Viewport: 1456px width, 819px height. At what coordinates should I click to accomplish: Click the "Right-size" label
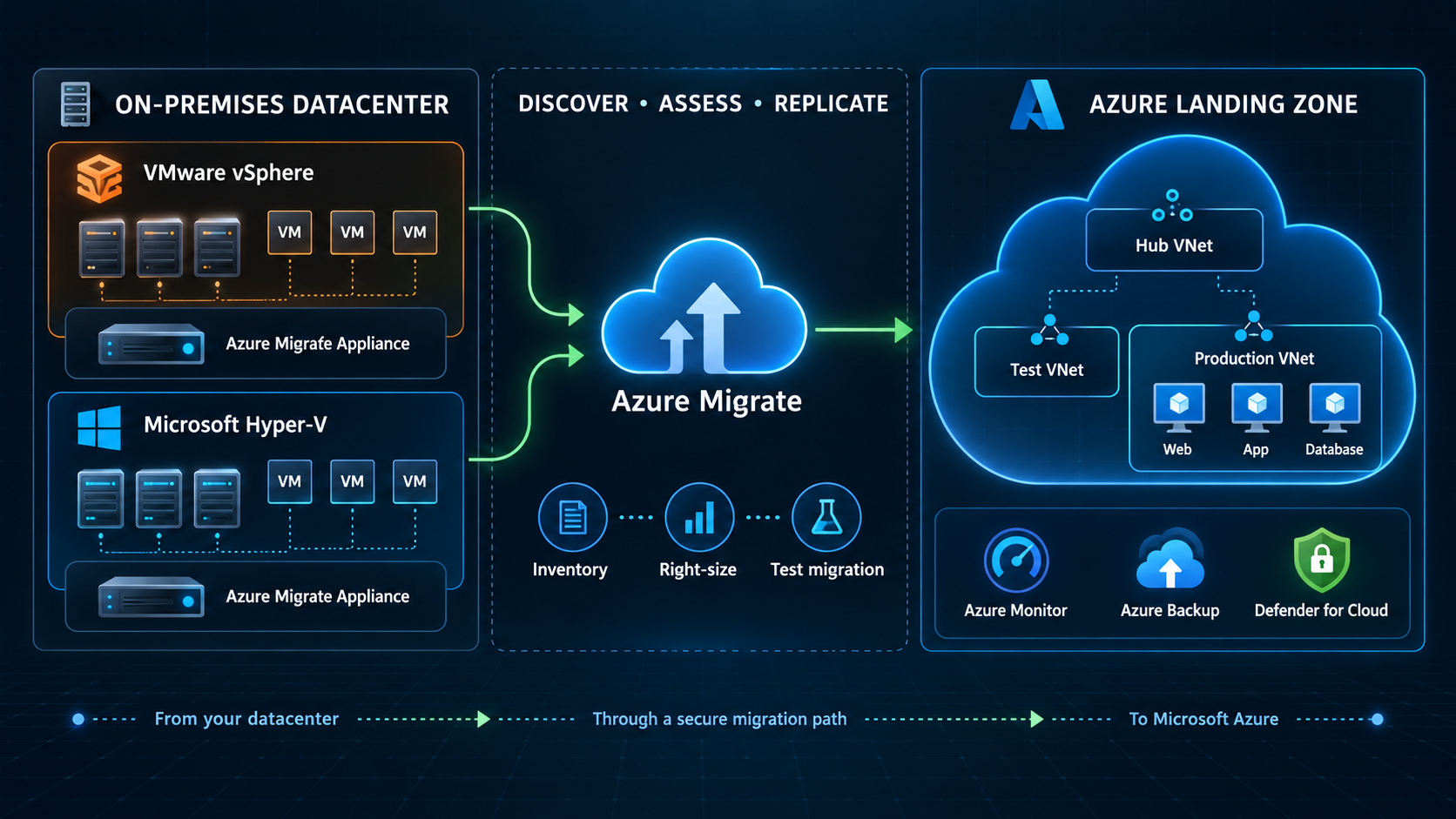point(698,570)
